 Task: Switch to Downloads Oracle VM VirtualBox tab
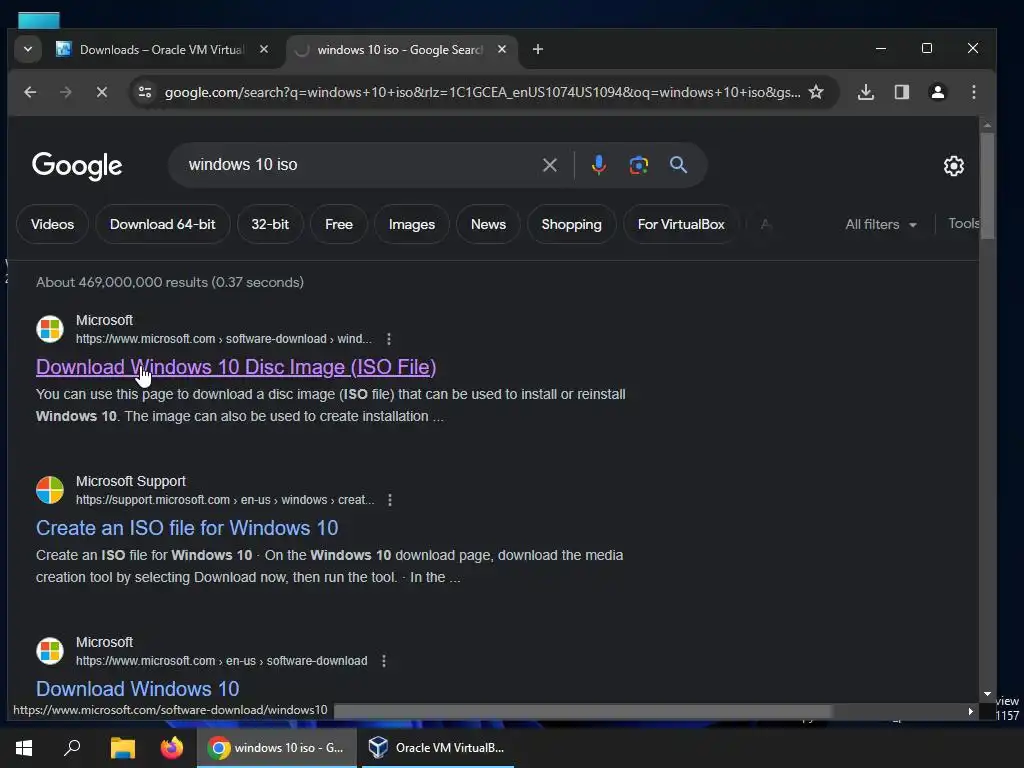(162, 50)
